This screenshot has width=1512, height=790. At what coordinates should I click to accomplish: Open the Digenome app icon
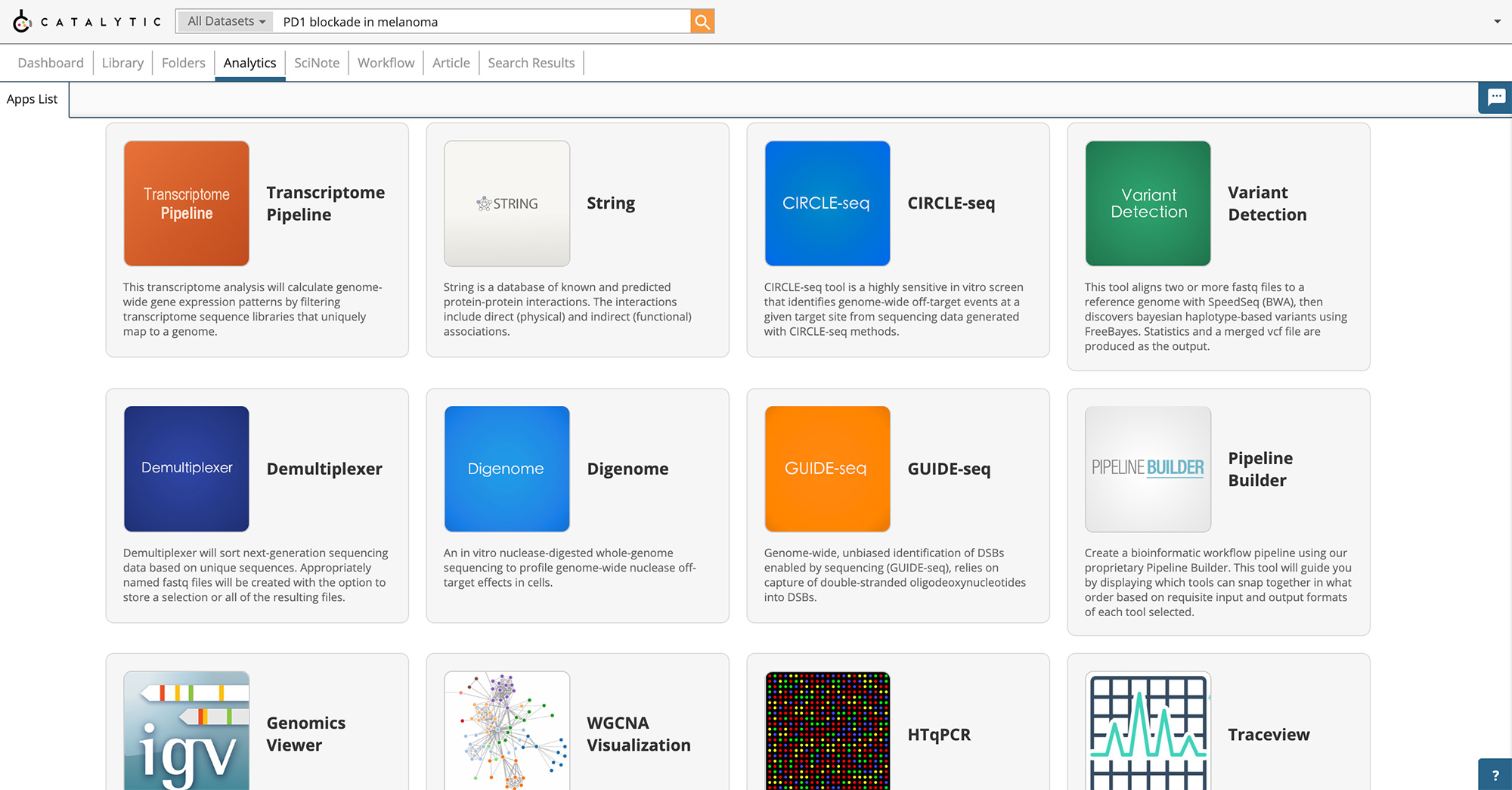[x=507, y=469]
